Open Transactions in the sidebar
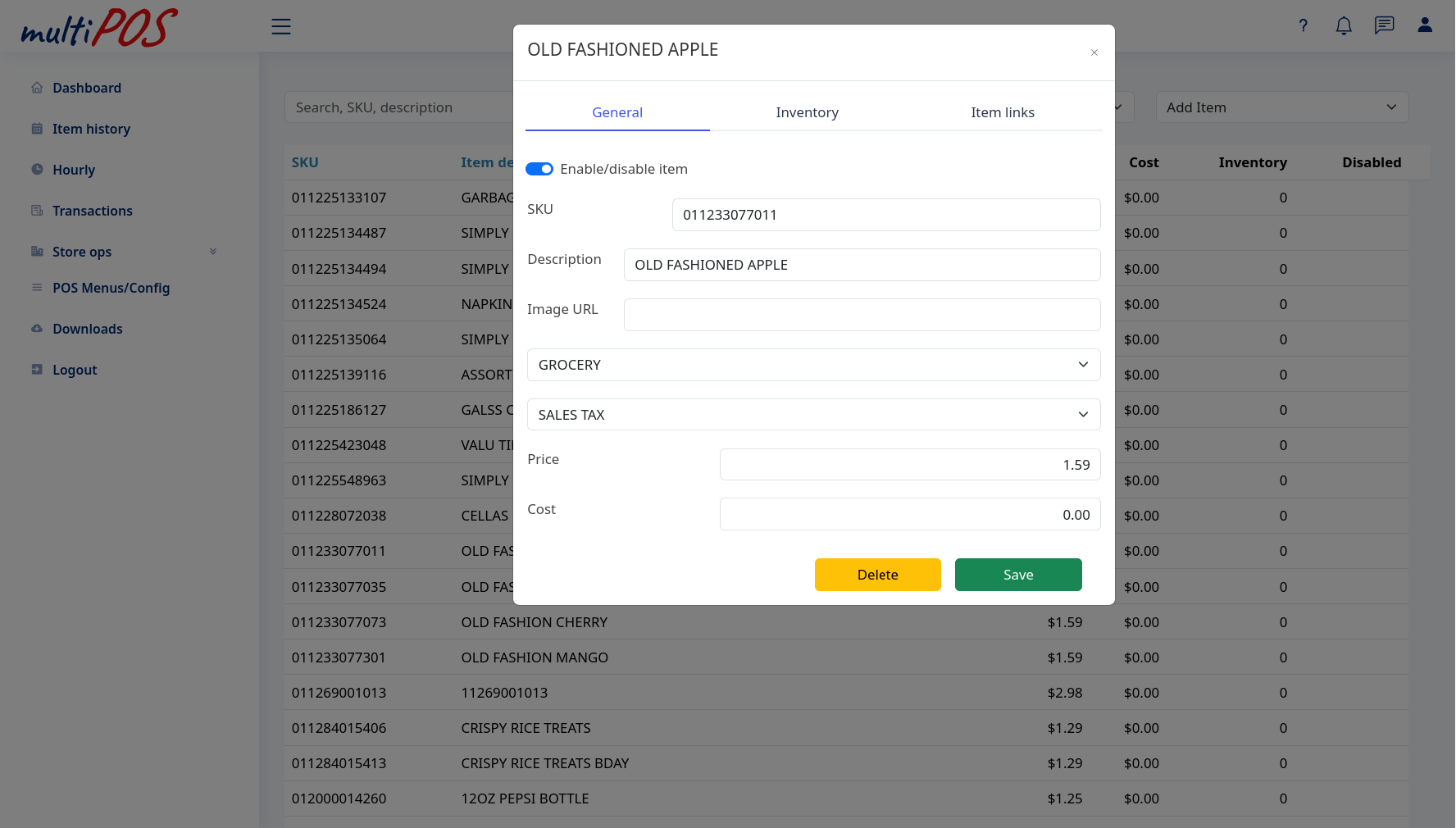 point(92,211)
